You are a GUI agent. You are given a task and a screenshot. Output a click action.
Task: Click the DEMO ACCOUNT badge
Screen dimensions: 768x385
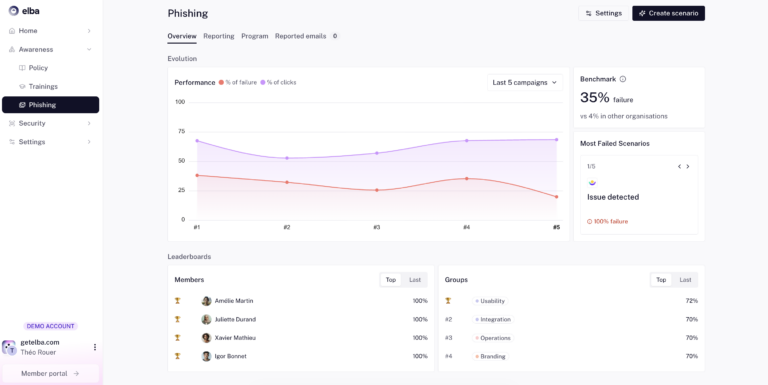(x=50, y=326)
